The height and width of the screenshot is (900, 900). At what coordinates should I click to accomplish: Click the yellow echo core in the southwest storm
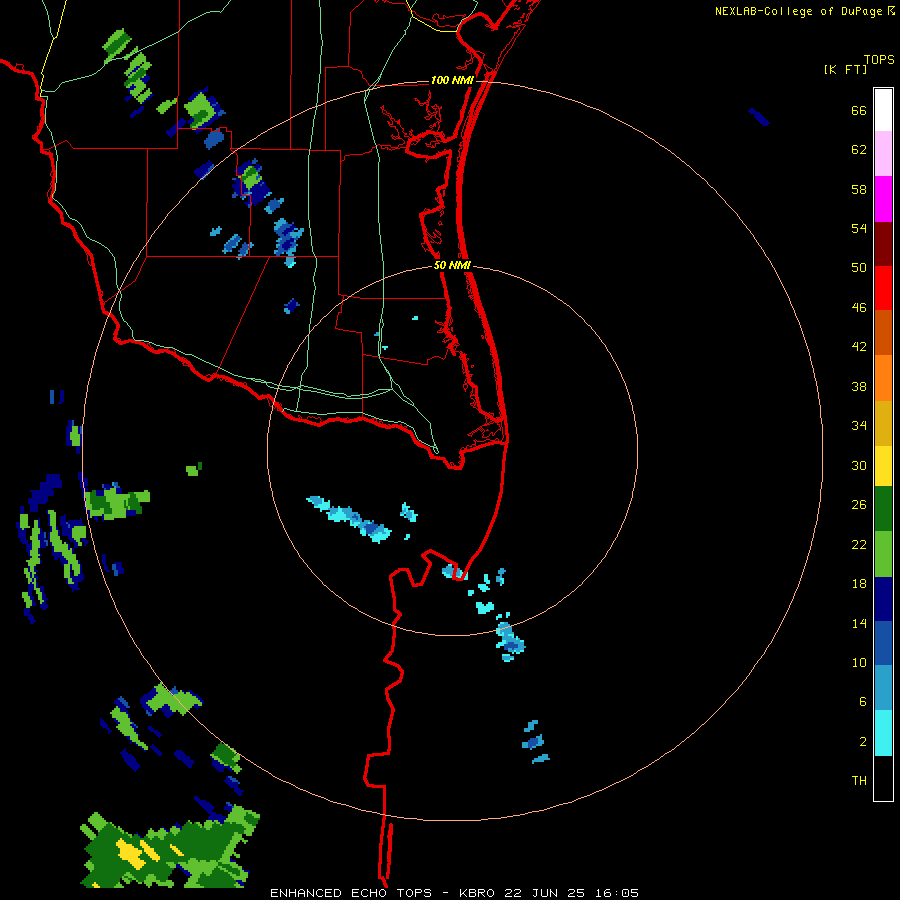pyautogui.click(x=133, y=853)
